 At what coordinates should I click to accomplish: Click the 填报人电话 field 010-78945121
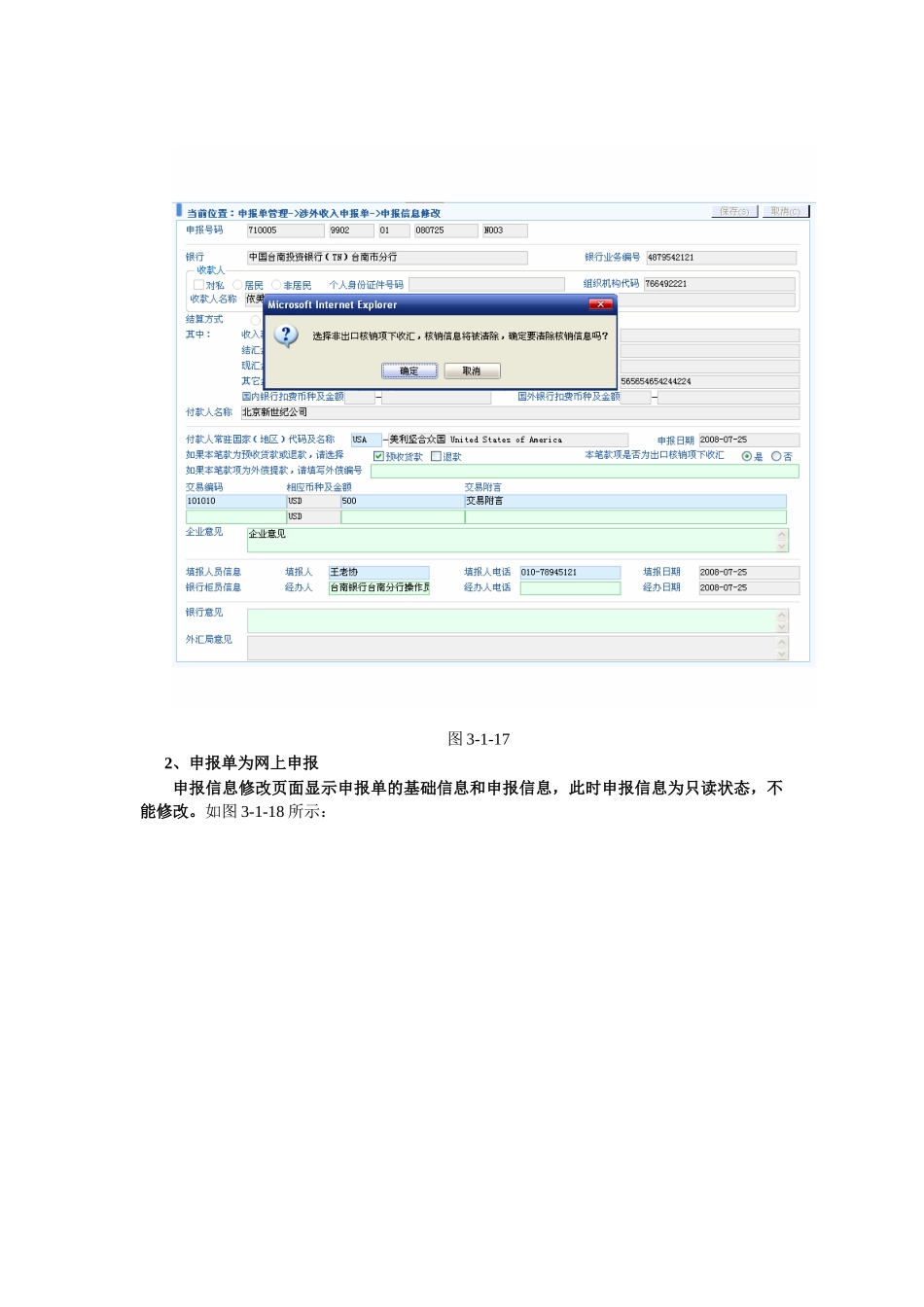(x=570, y=573)
